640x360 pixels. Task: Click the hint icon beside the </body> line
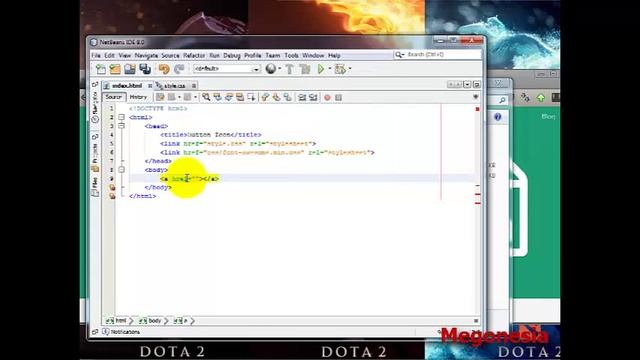[x=111, y=187]
